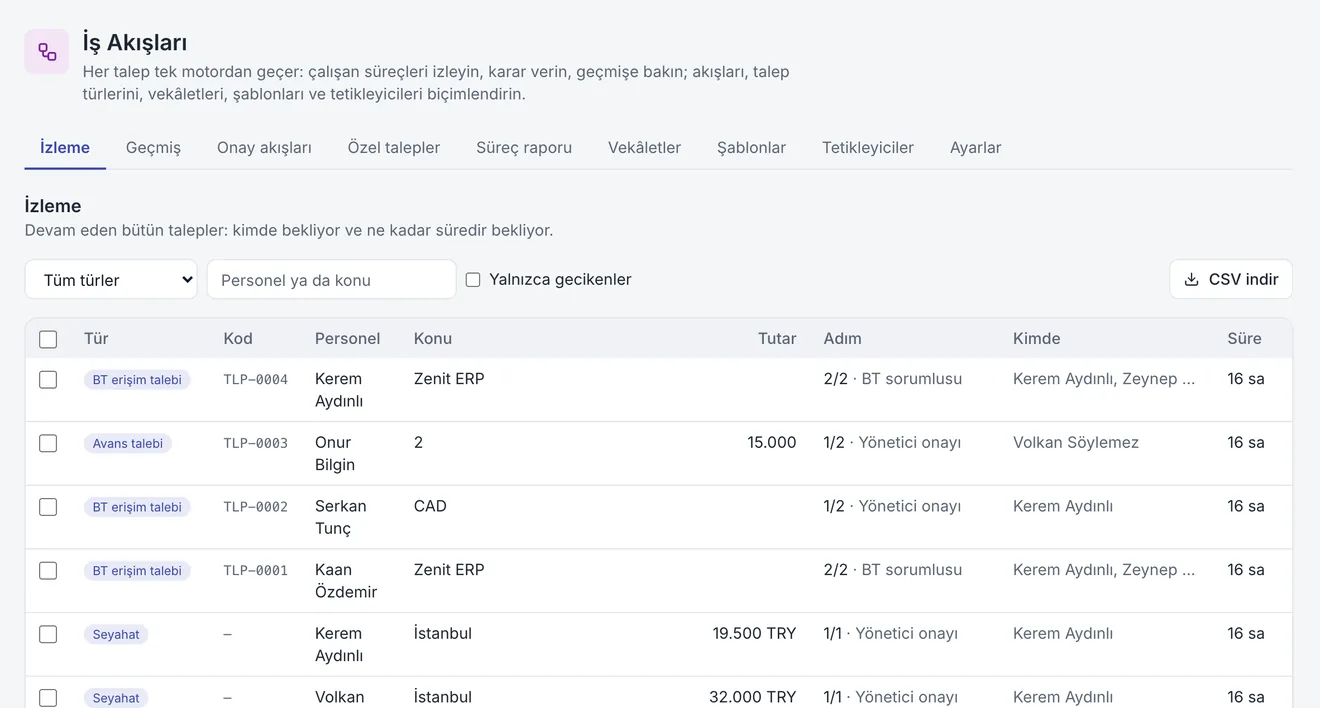The width and height of the screenshot is (1320, 708).
Task: Click the Kod column header
Action: [x=238, y=338]
